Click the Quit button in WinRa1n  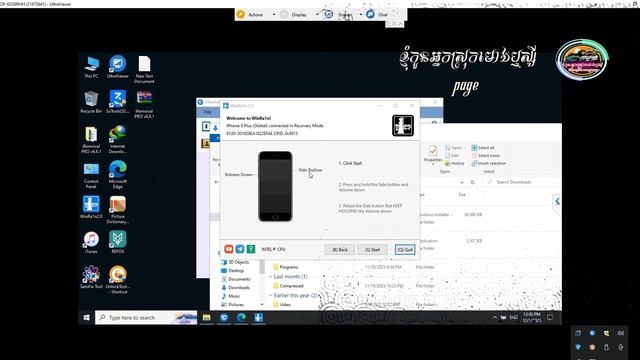pyautogui.click(x=405, y=249)
